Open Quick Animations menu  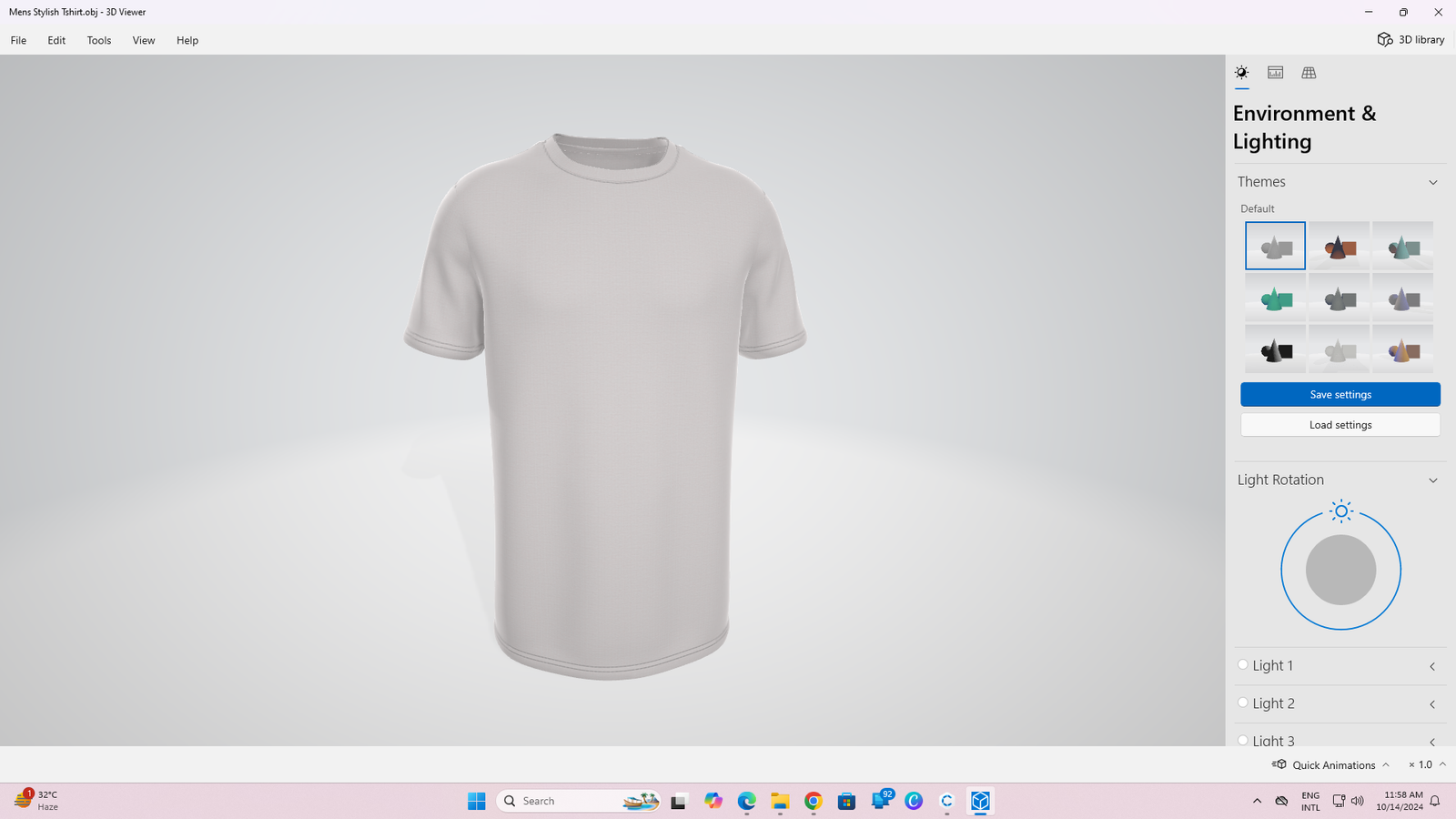[x=1331, y=764]
